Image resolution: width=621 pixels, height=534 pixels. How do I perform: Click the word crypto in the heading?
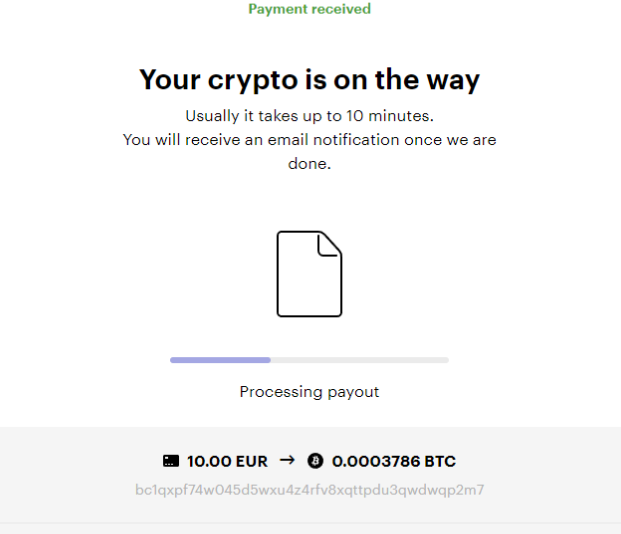253,81
